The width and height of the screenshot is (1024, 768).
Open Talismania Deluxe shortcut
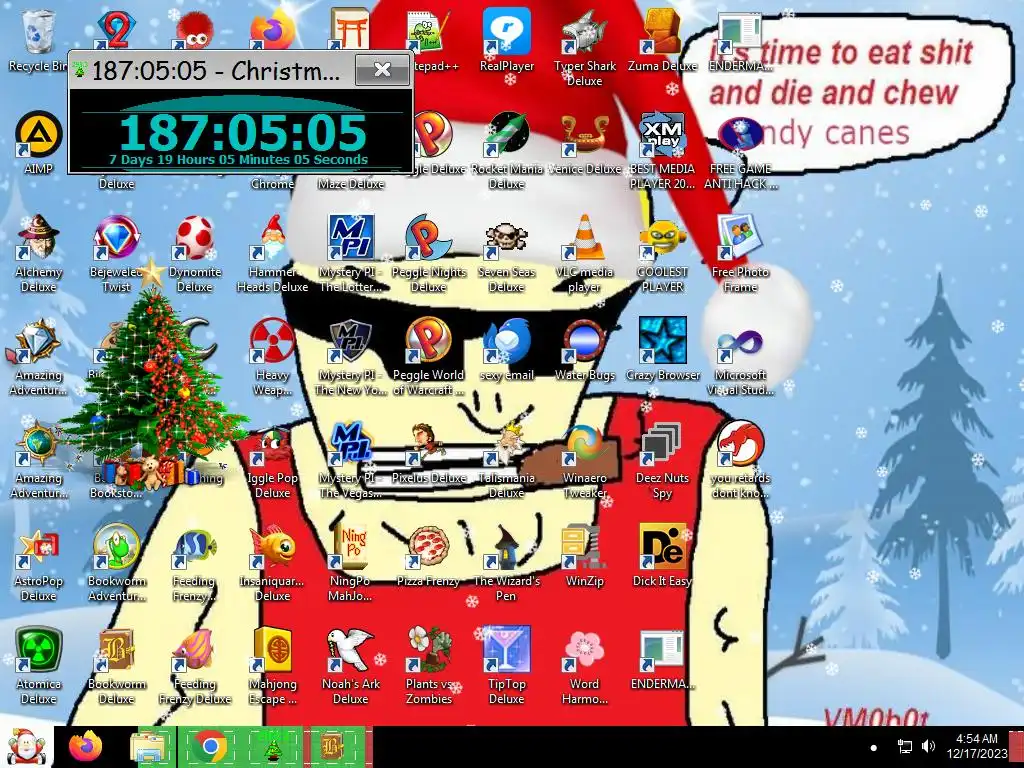[x=507, y=460]
